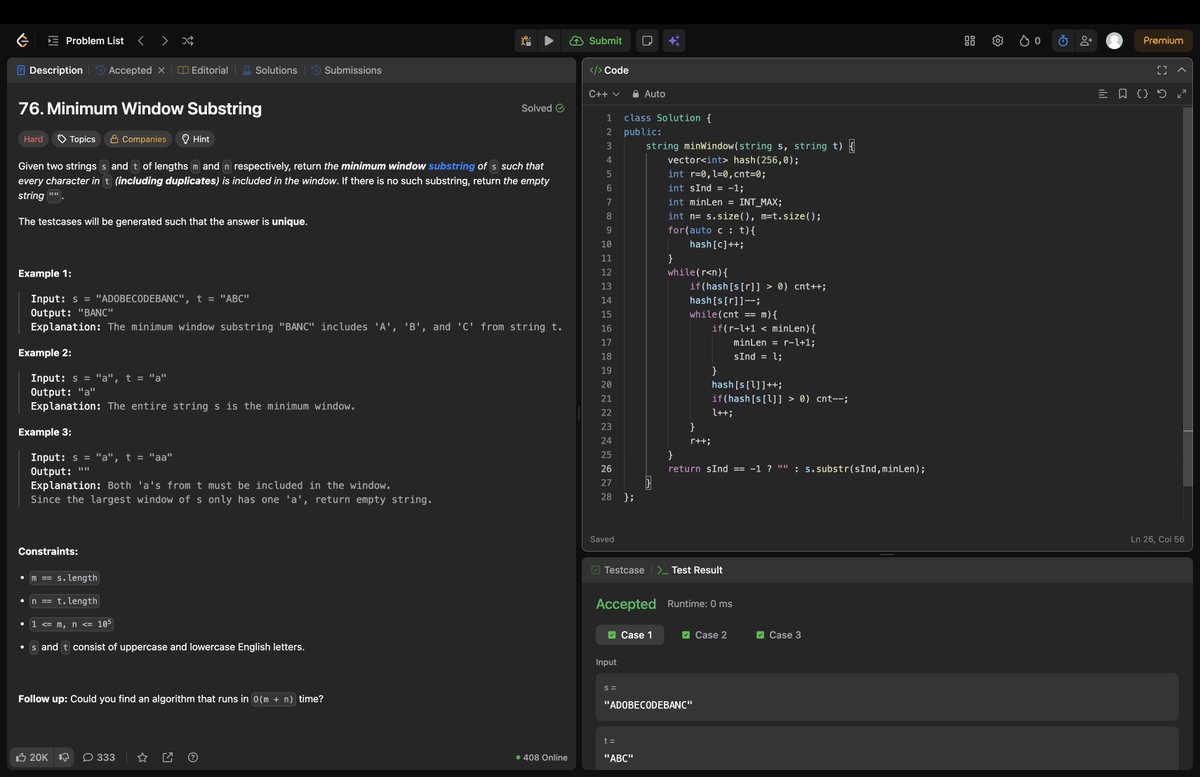Select Case 2 result
The image size is (1200, 777).
click(704, 635)
